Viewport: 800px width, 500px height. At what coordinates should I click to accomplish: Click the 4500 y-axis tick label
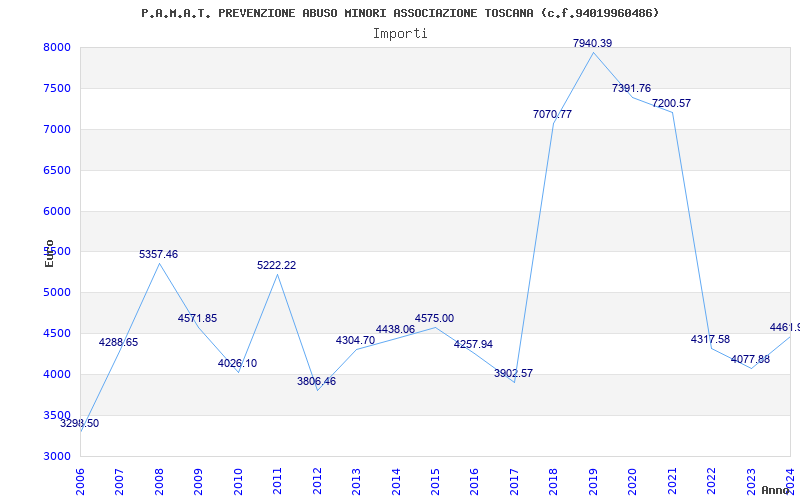pos(57,334)
